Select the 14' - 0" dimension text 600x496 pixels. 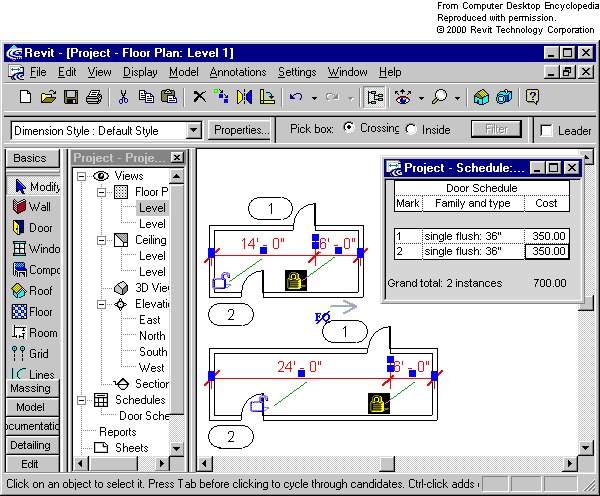[262, 243]
